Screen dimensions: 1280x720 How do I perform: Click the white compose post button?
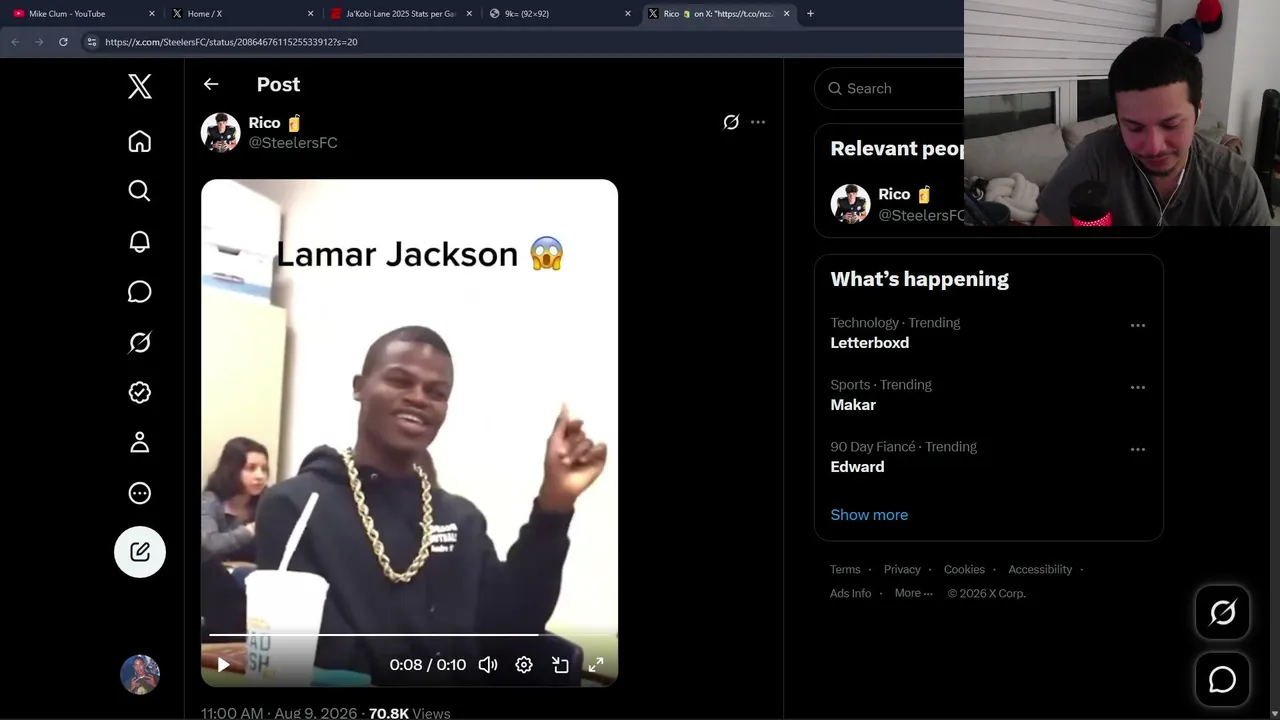(140, 552)
